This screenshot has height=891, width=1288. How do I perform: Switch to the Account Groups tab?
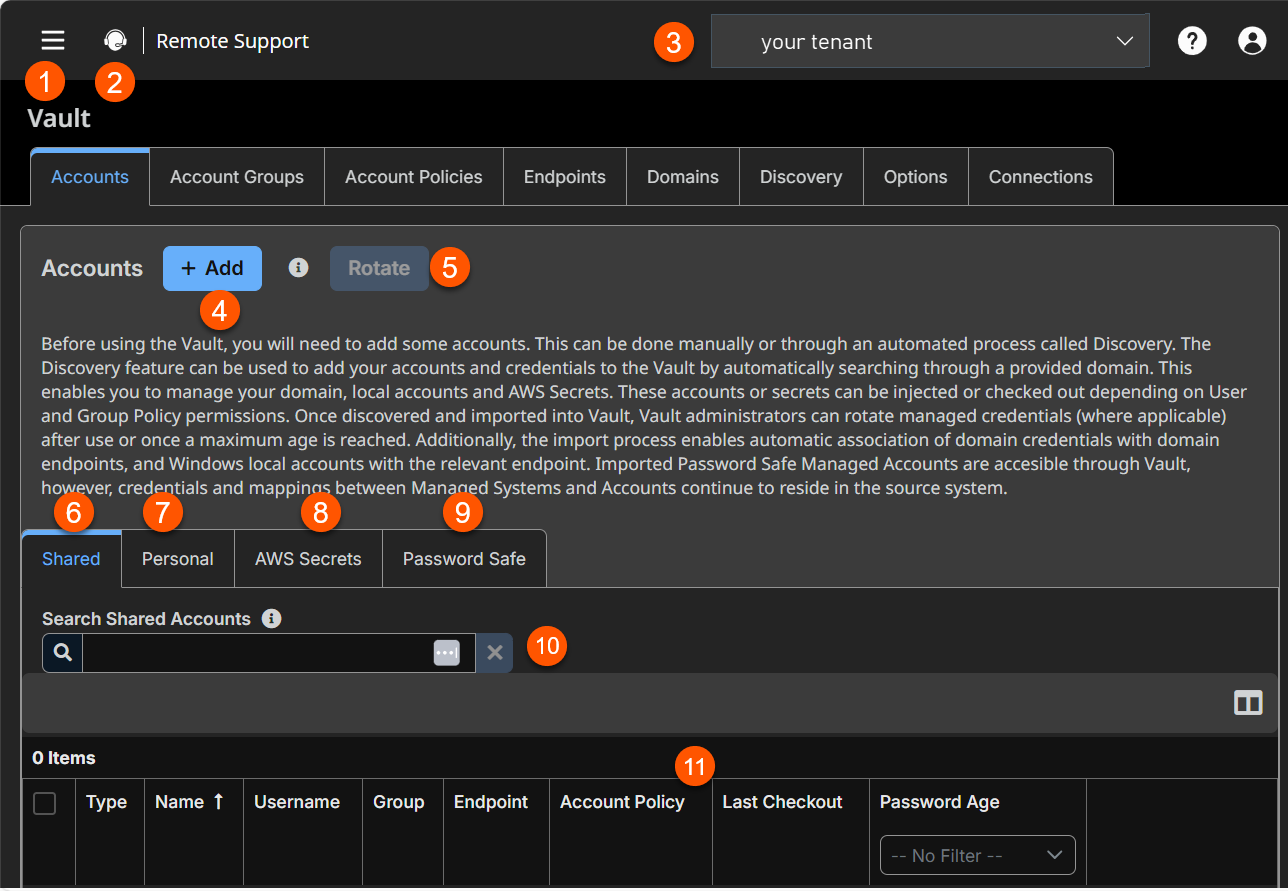(x=237, y=177)
